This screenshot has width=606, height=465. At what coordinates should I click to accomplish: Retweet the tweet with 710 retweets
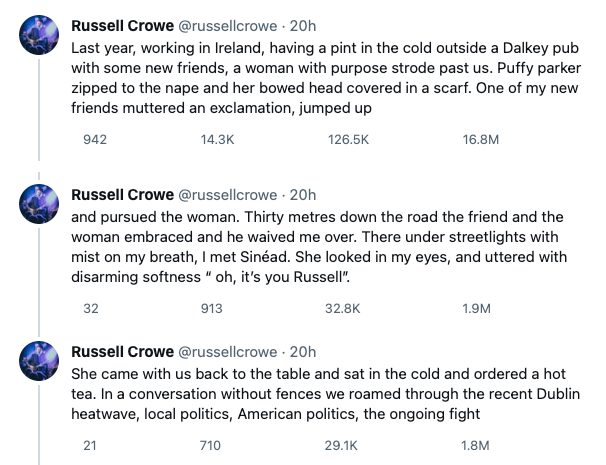210,445
